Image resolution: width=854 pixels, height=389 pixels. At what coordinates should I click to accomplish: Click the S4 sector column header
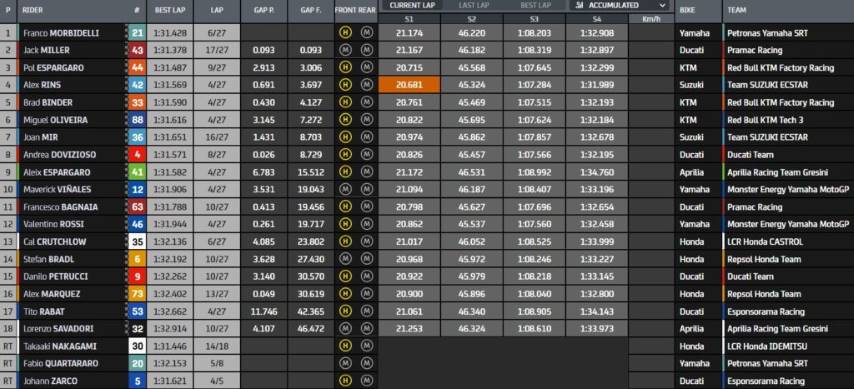(x=597, y=19)
